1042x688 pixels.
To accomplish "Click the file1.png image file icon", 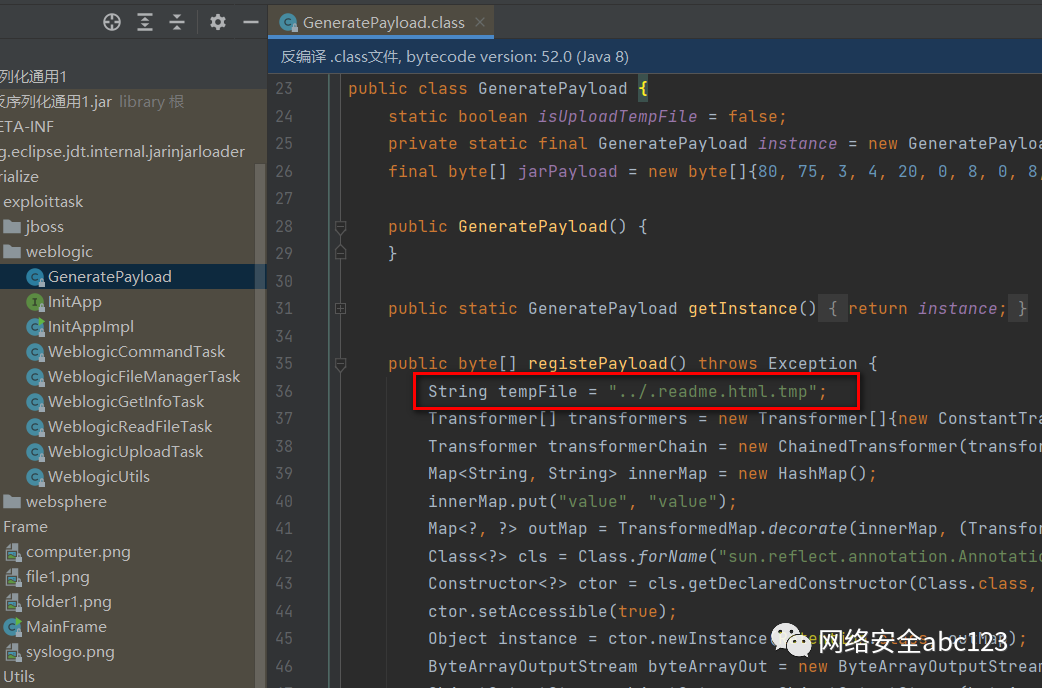I will tap(13, 577).
